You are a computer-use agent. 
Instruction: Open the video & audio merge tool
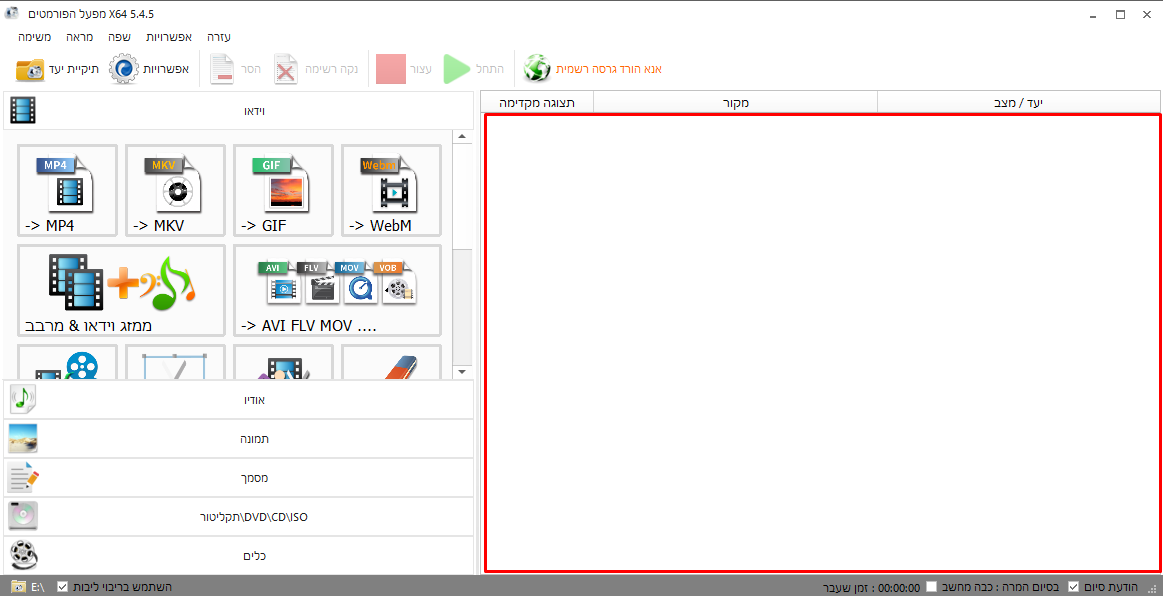121,291
